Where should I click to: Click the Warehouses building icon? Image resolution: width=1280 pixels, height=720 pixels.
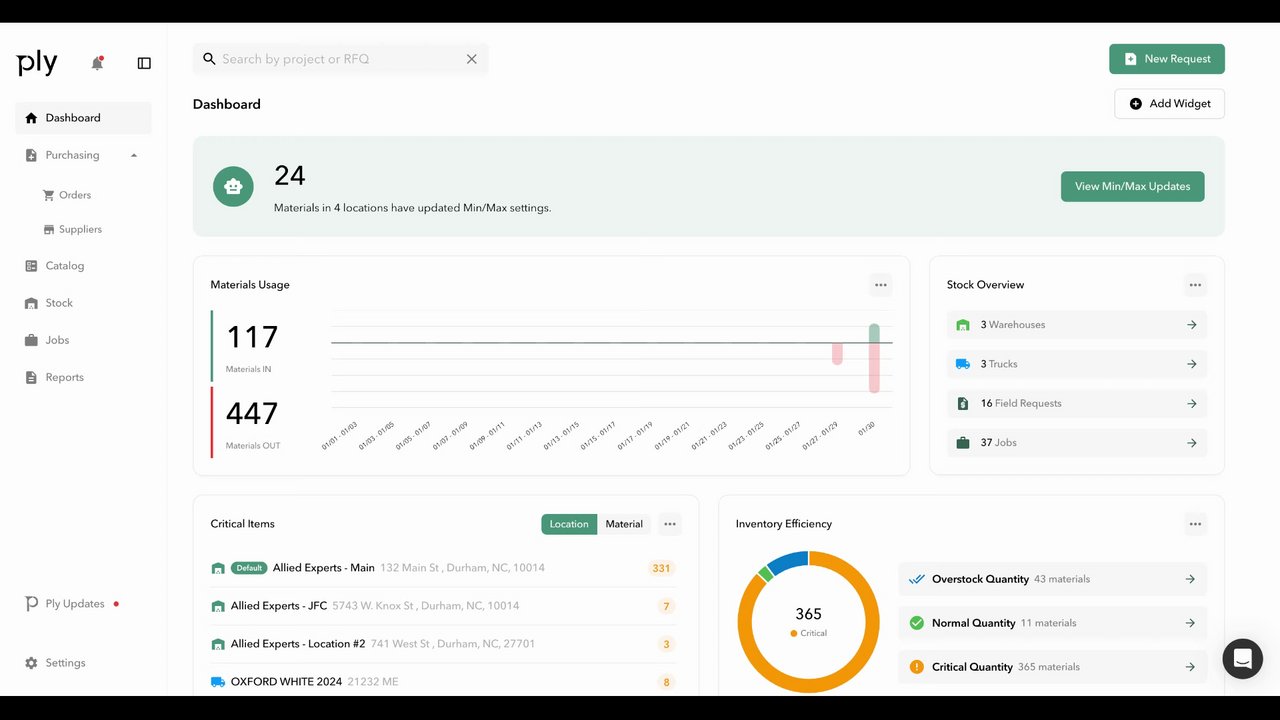tap(963, 325)
